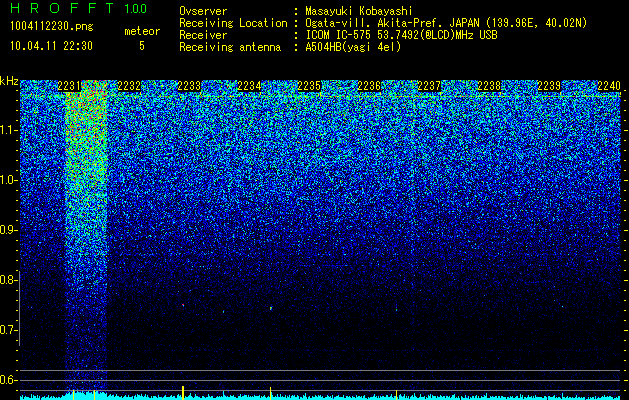Select the file name 1004112230.png
This screenshot has height=400, width=629.
(x=52, y=27)
